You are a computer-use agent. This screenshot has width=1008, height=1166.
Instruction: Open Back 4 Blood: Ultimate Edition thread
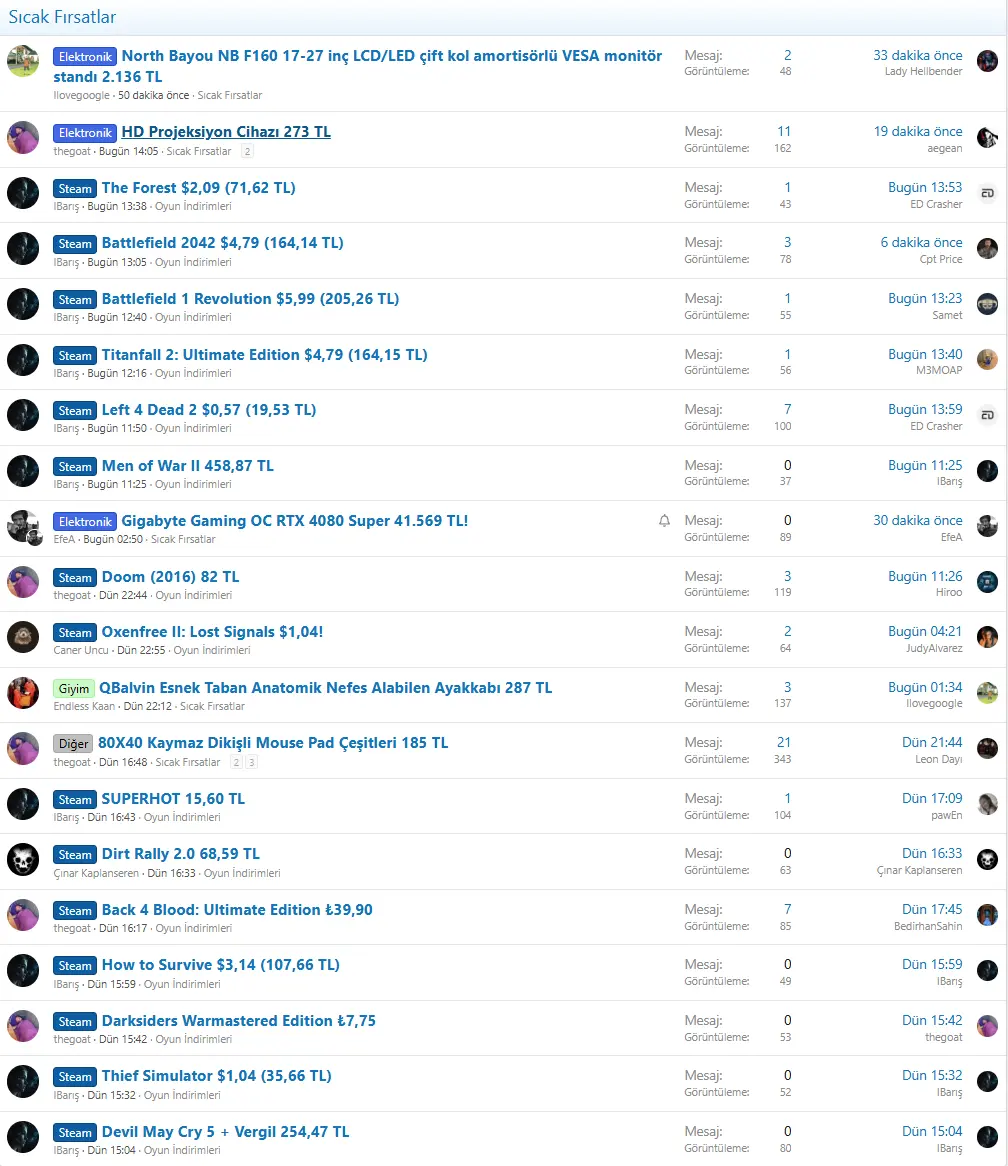[237, 909]
